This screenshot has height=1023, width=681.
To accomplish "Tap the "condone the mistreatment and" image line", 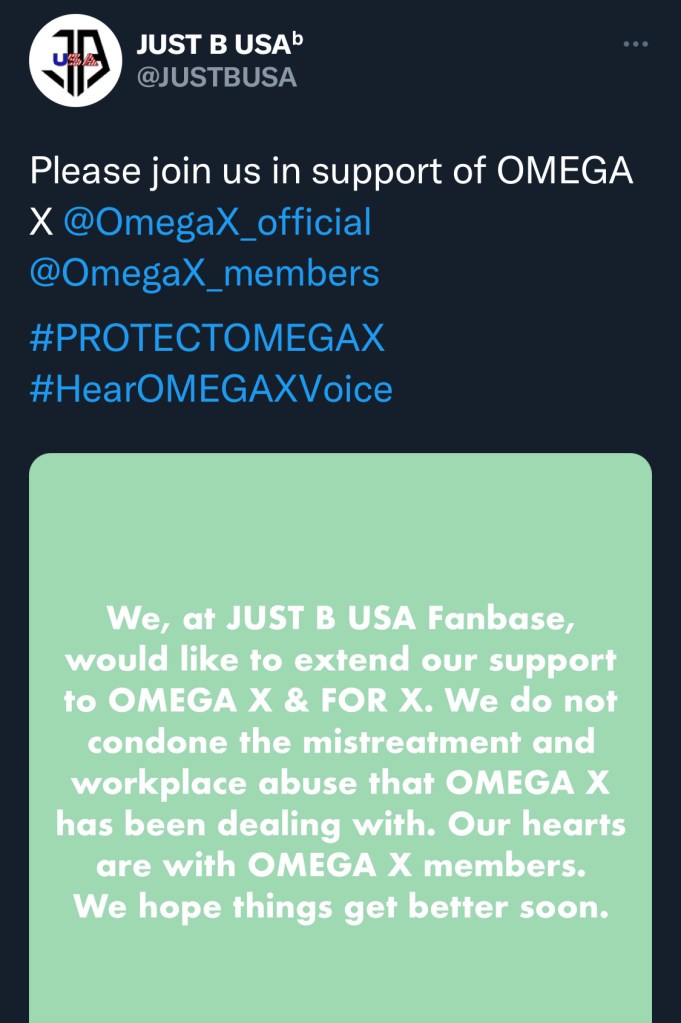I will click(340, 741).
